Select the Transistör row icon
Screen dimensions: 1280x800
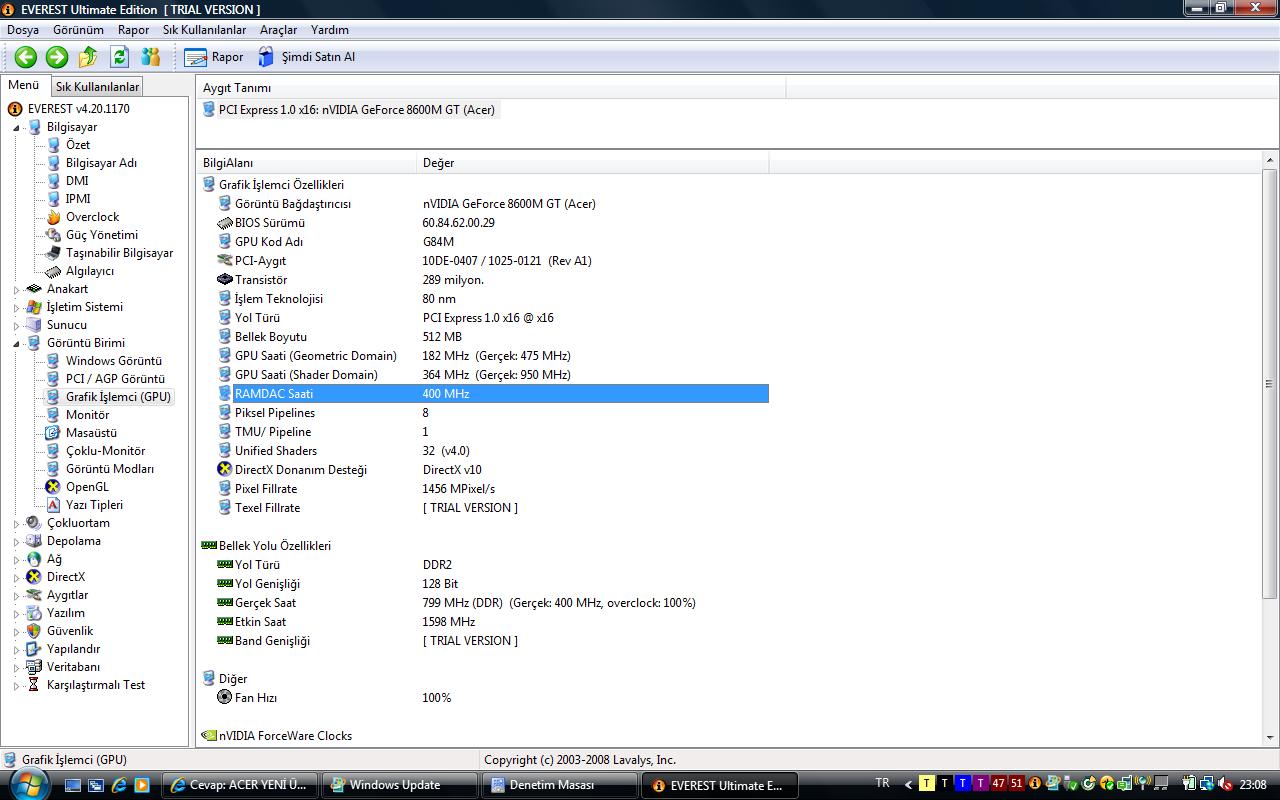pos(225,280)
